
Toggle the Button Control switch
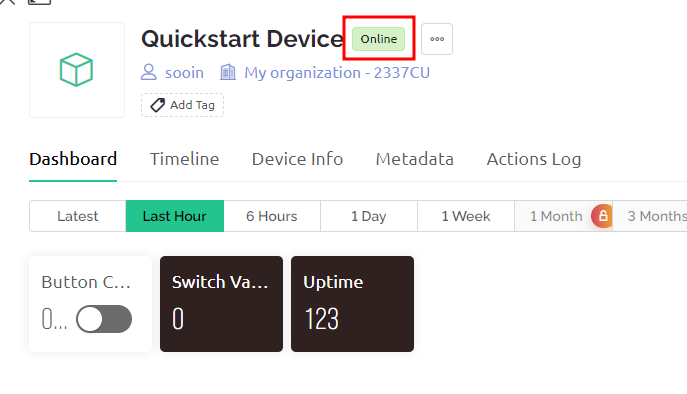104,319
